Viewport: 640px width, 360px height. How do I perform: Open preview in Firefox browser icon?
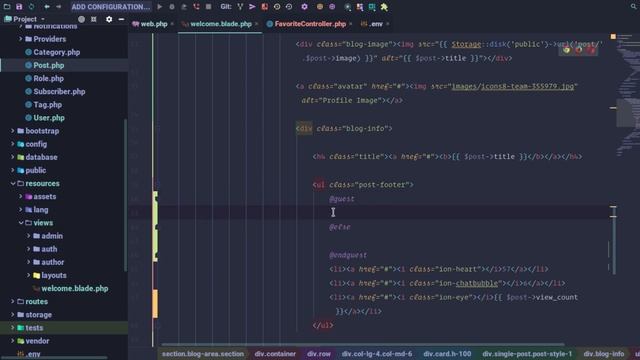pyautogui.click(x=579, y=50)
